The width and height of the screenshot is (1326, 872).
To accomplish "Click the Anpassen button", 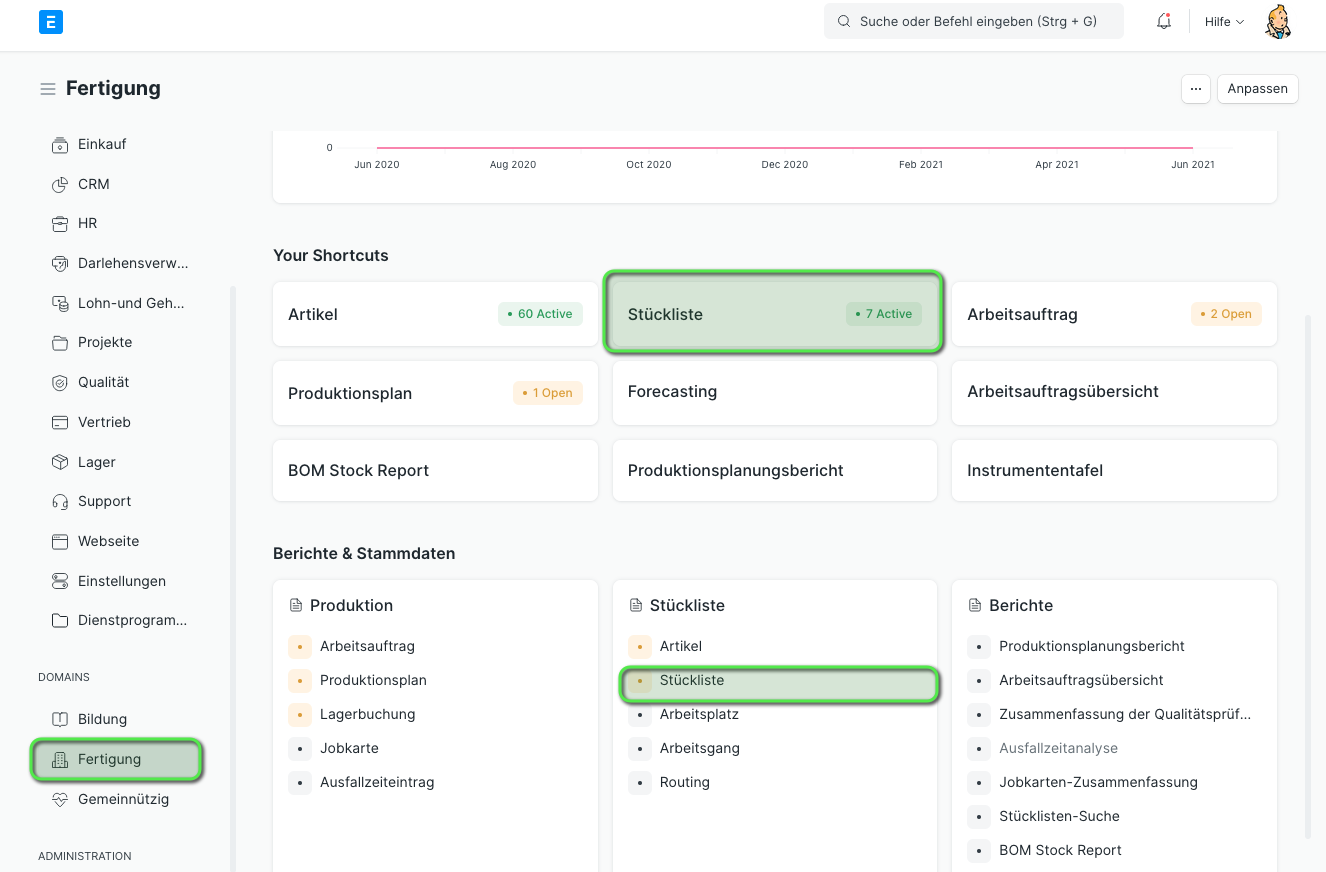I will tap(1258, 88).
